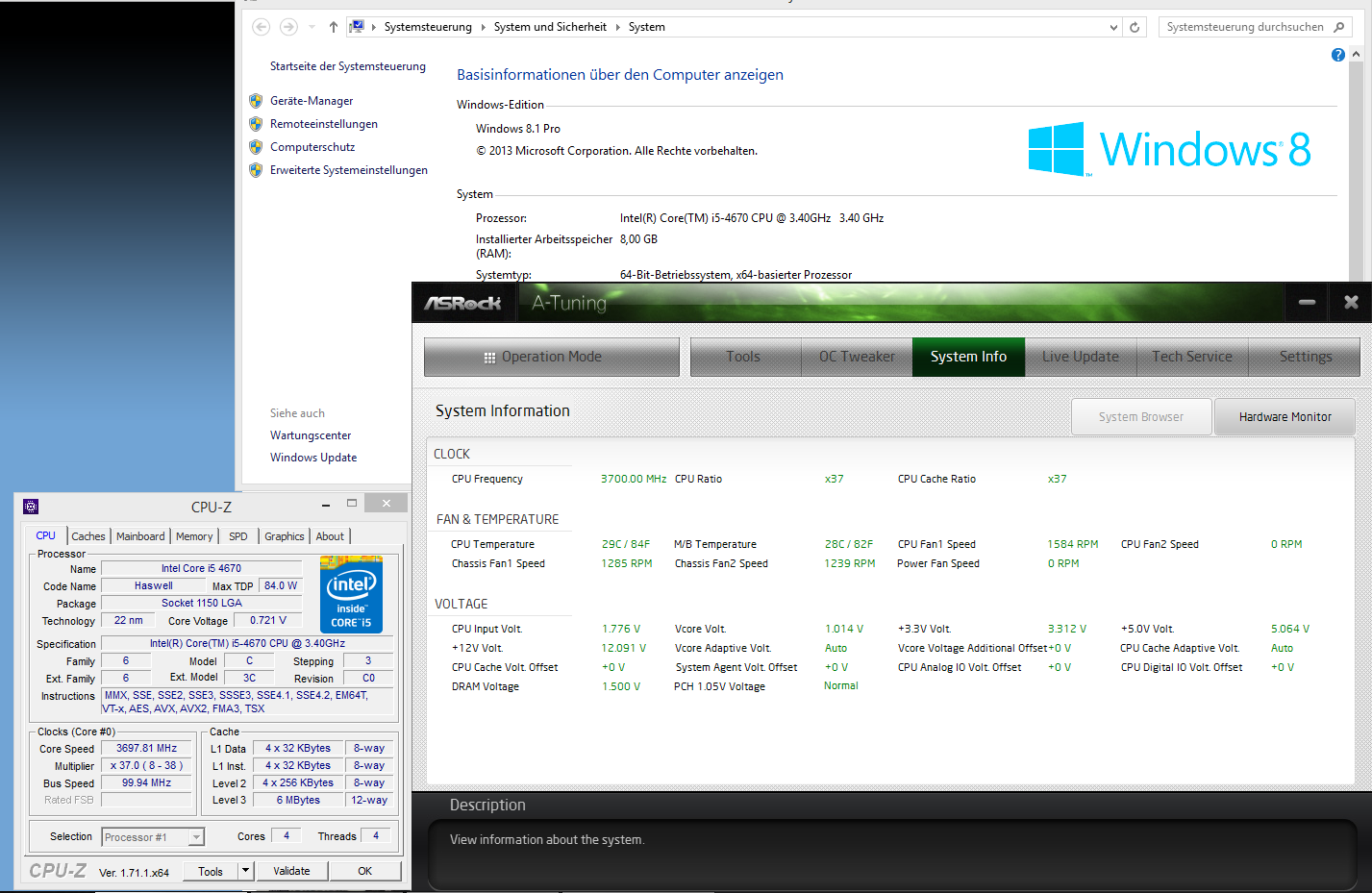Click the Level 3 cache value 6 MBytes
Viewport: 1372px width, 893px height.
[x=298, y=800]
